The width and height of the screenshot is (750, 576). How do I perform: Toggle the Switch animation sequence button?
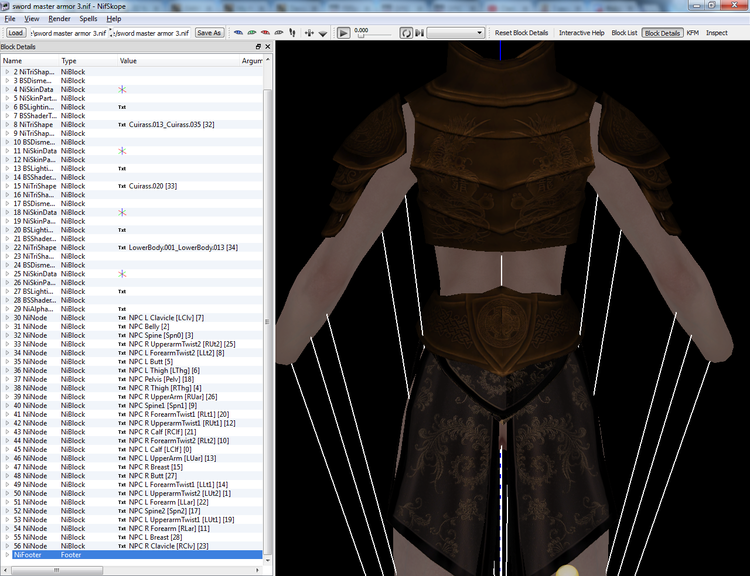(x=419, y=33)
